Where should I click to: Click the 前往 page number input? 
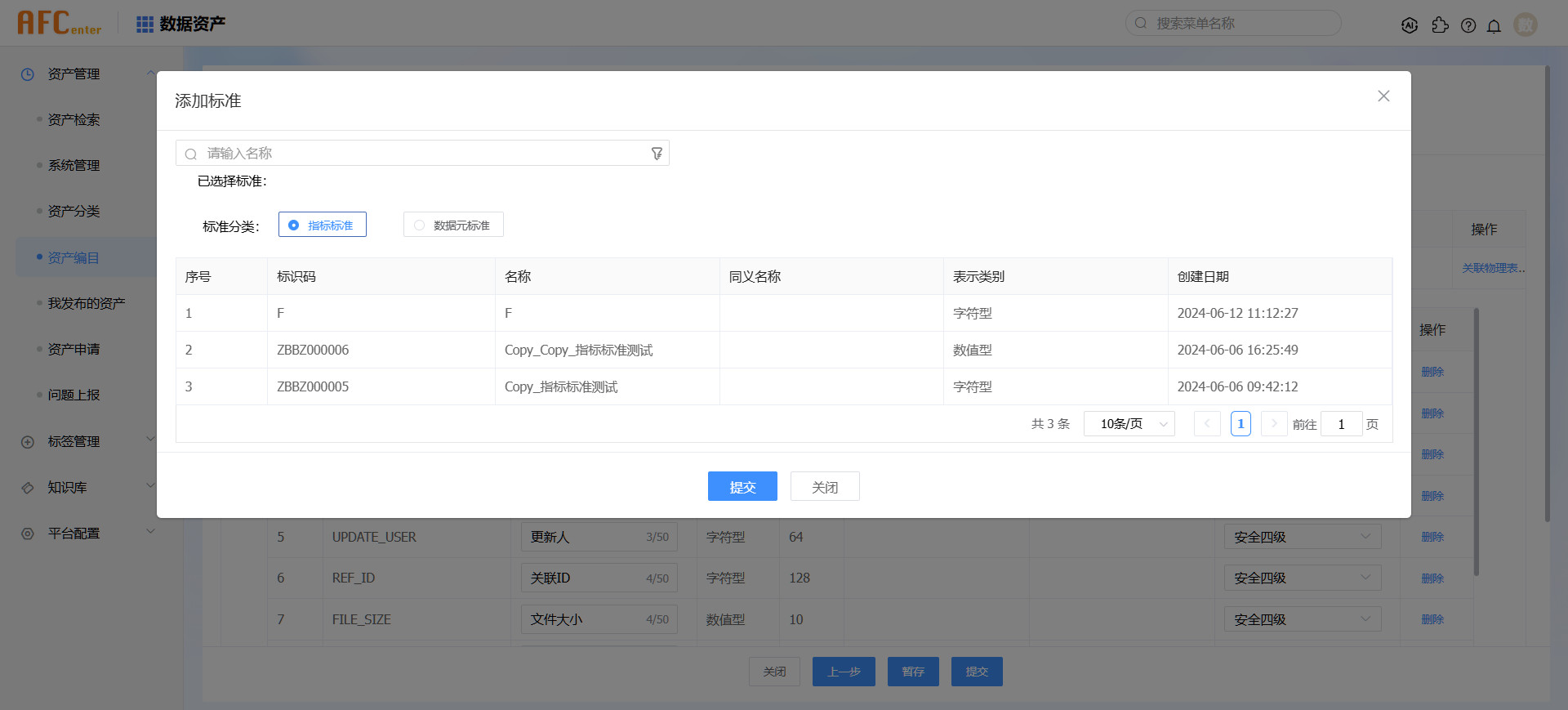click(1341, 424)
